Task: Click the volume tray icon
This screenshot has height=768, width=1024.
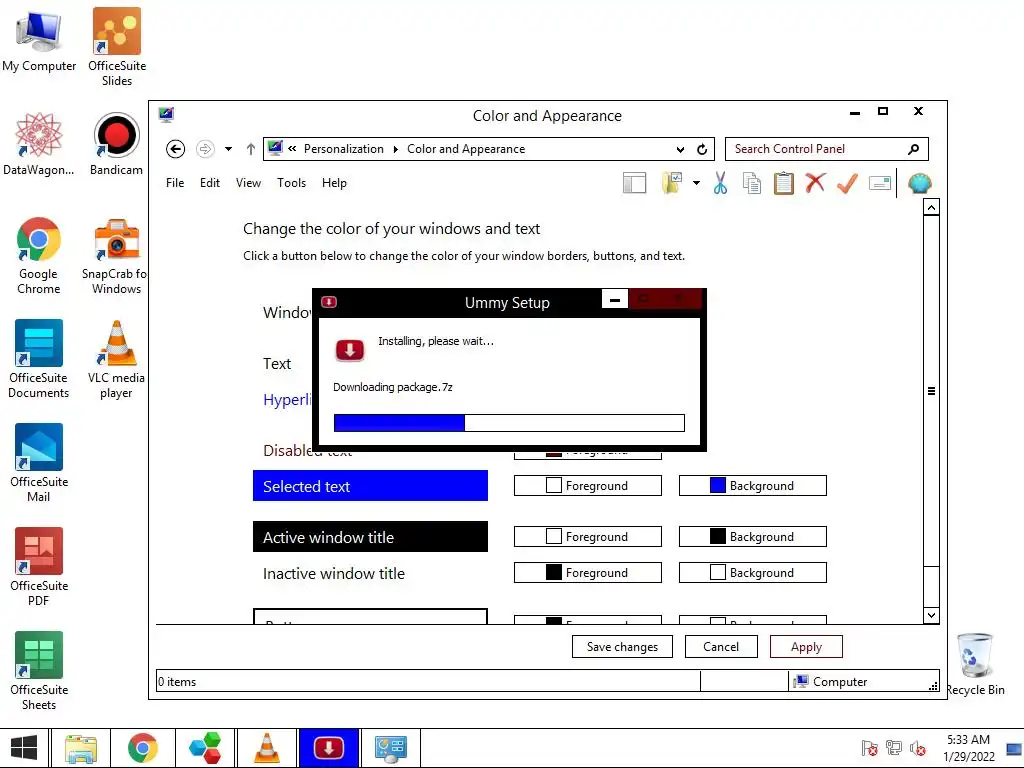Action: (918, 748)
